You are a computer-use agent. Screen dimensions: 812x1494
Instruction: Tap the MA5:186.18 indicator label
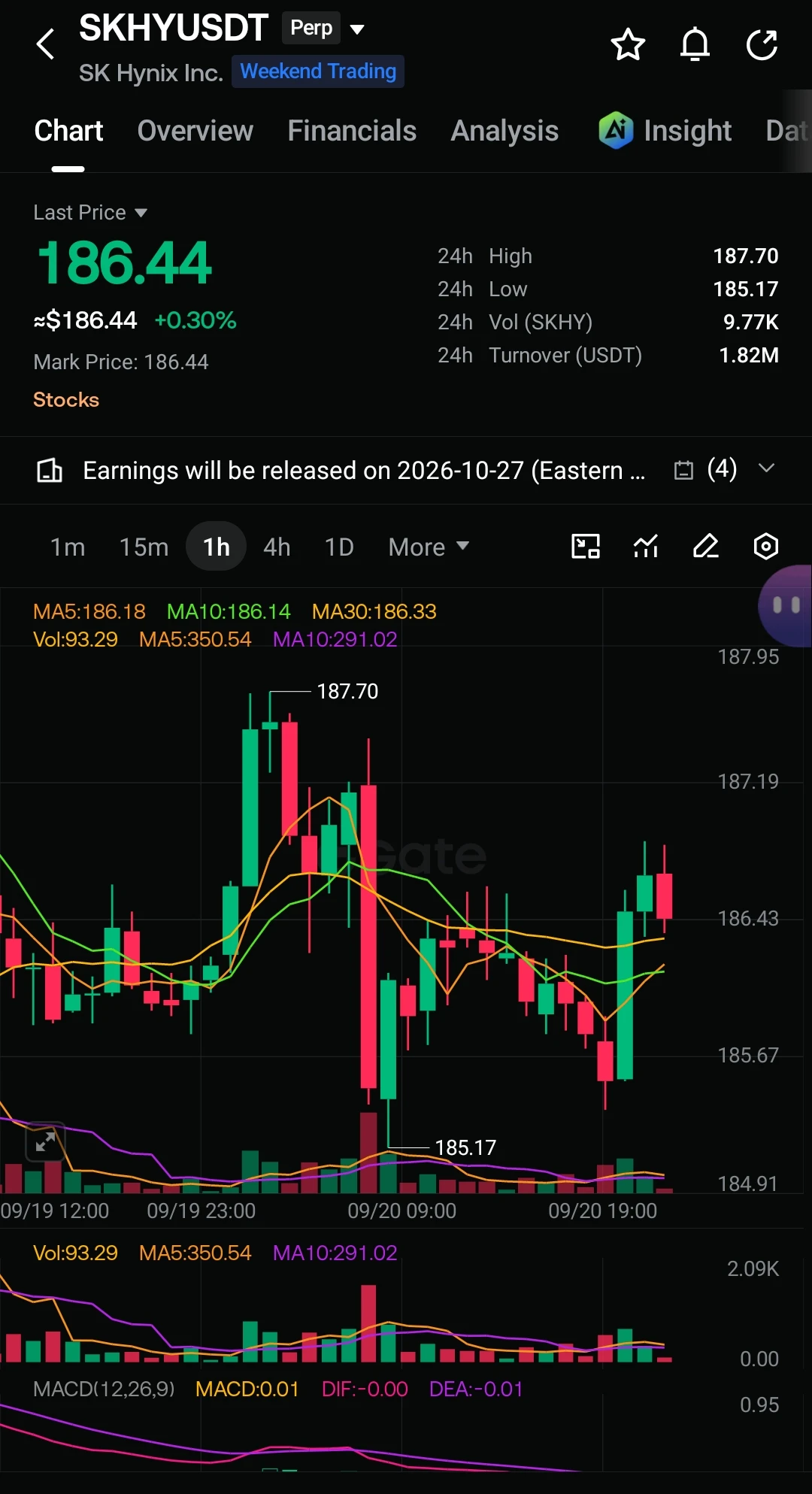[89, 611]
